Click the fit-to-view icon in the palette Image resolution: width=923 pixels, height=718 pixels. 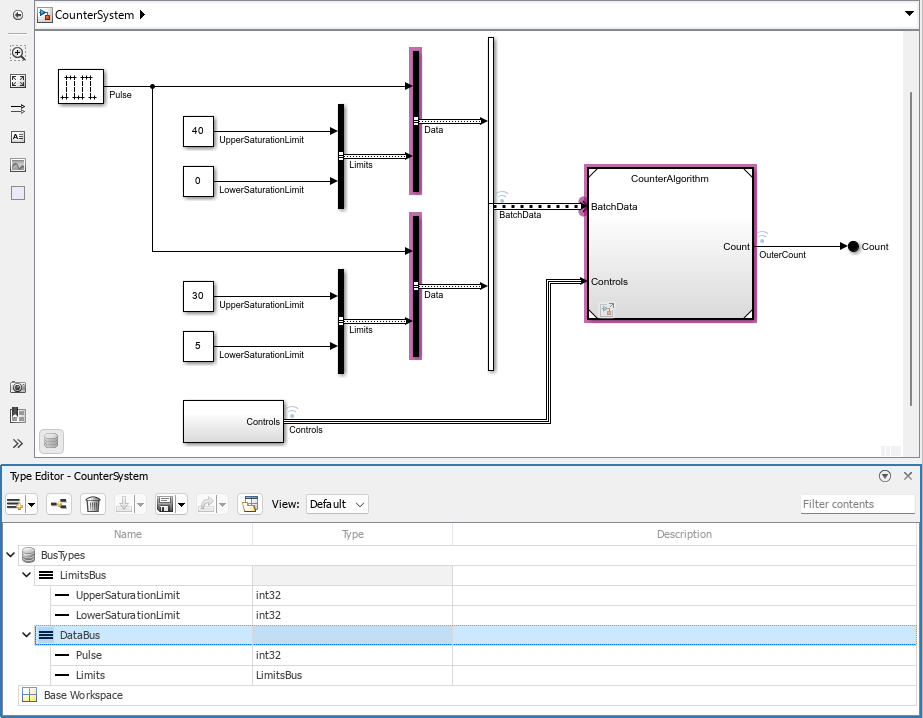tap(16, 81)
